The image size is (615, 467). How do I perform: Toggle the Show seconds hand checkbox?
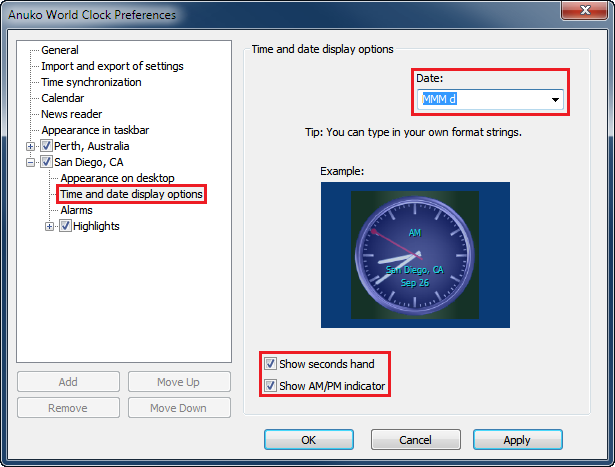[271, 365]
